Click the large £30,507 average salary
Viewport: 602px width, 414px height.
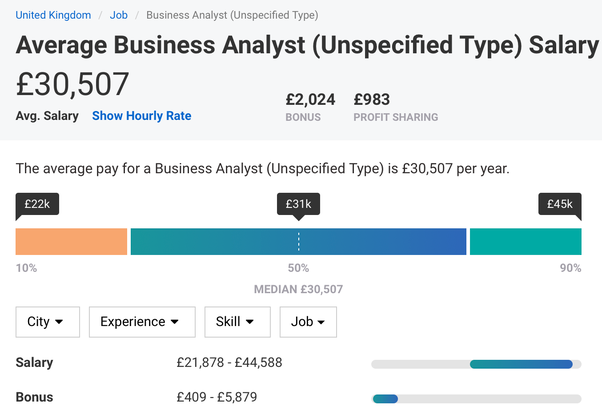pyautogui.click(x=73, y=84)
